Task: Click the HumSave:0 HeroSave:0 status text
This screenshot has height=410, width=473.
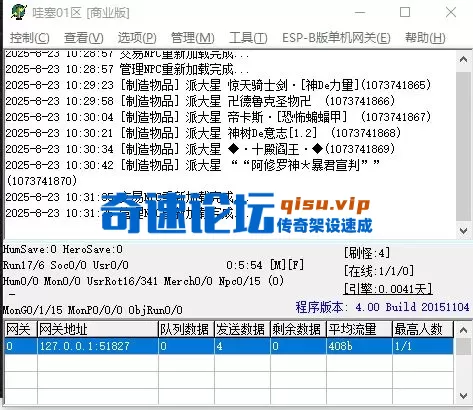Action: click(x=63, y=249)
